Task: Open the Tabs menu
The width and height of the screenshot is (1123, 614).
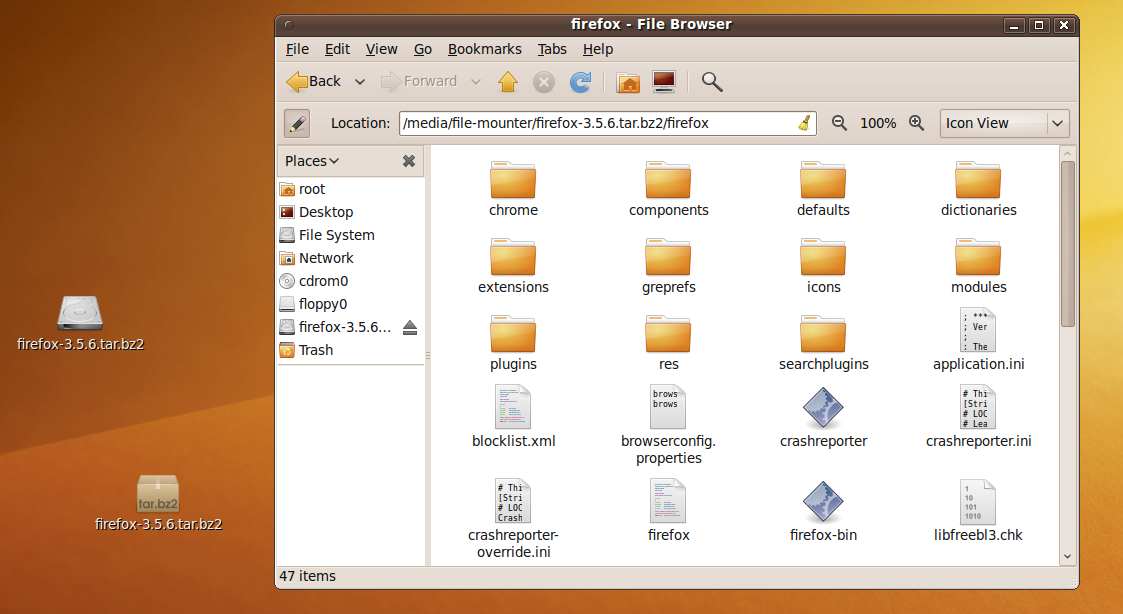Action: [552, 49]
